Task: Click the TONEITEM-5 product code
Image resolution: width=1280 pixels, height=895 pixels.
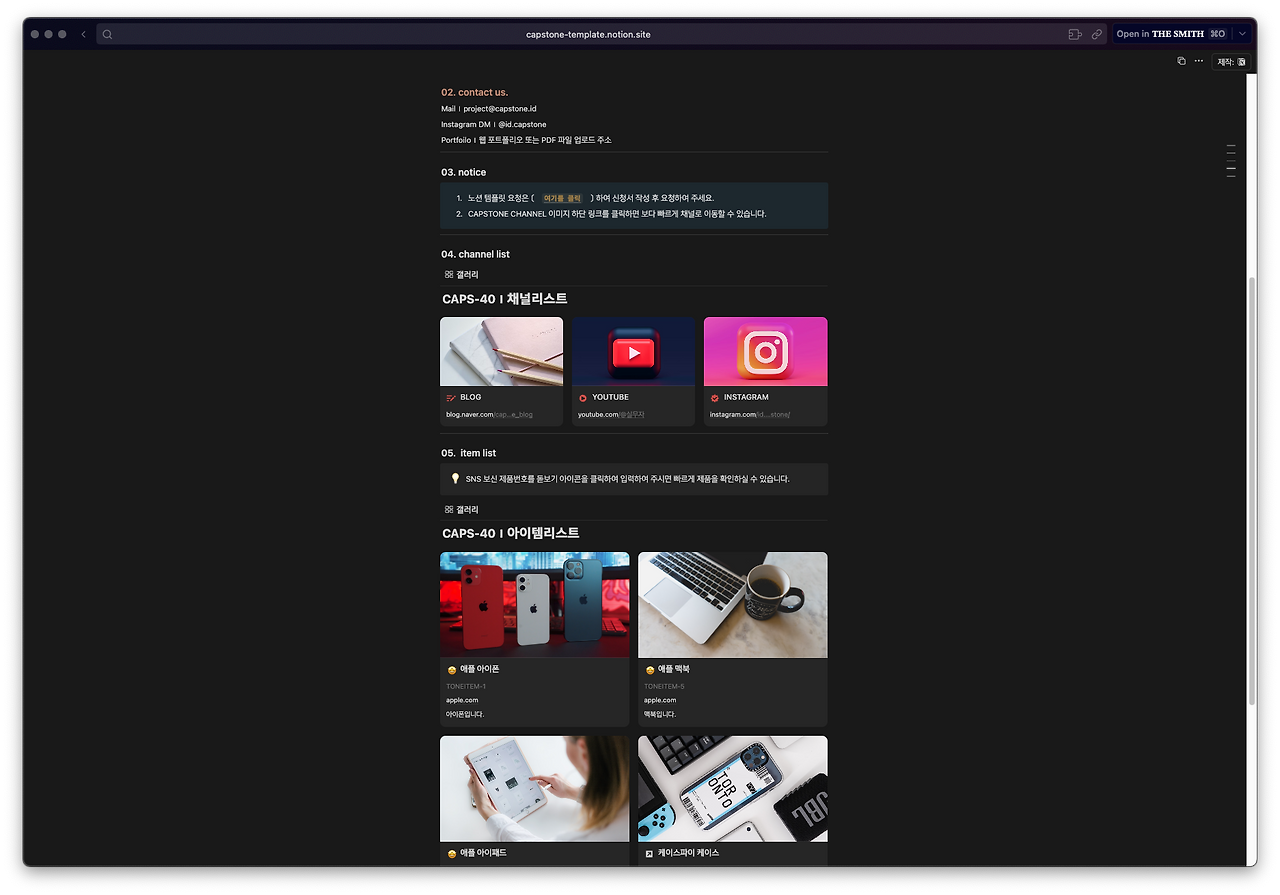Action: point(664,686)
